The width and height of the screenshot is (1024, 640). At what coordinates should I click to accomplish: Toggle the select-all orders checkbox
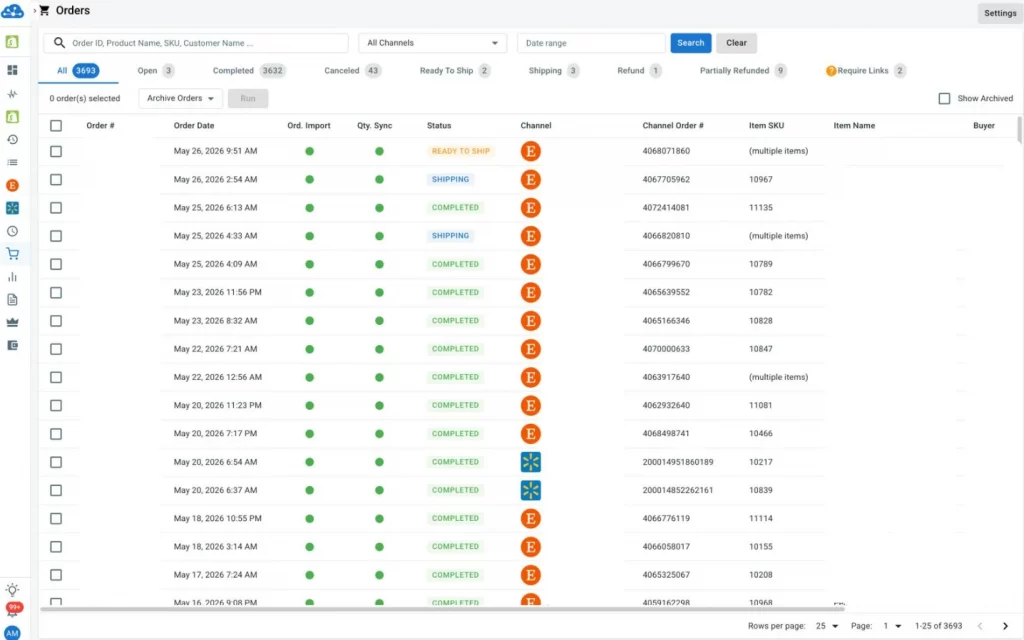56,125
